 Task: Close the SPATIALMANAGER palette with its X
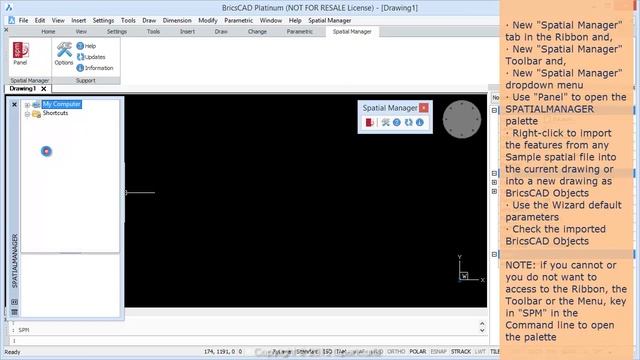[x=14, y=105]
